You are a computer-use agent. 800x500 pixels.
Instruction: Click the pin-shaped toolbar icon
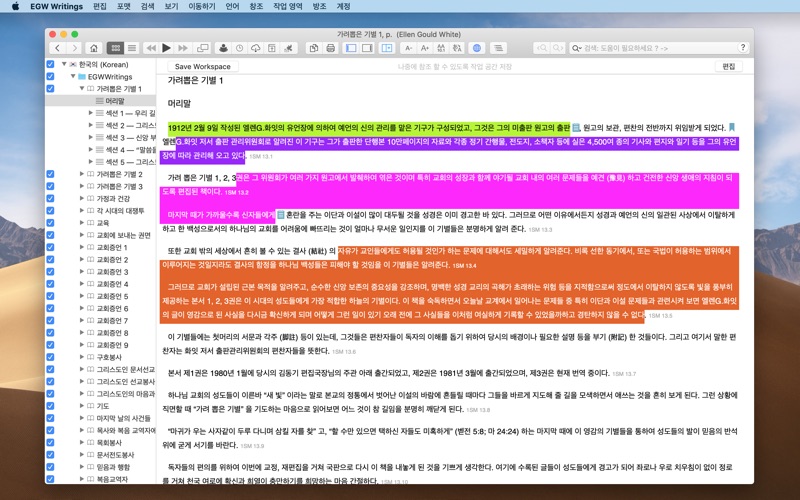coord(288,48)
